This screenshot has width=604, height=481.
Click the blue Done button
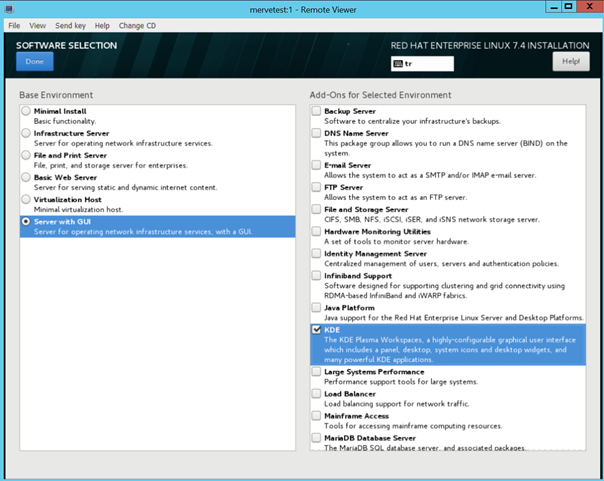coord(35,62)
